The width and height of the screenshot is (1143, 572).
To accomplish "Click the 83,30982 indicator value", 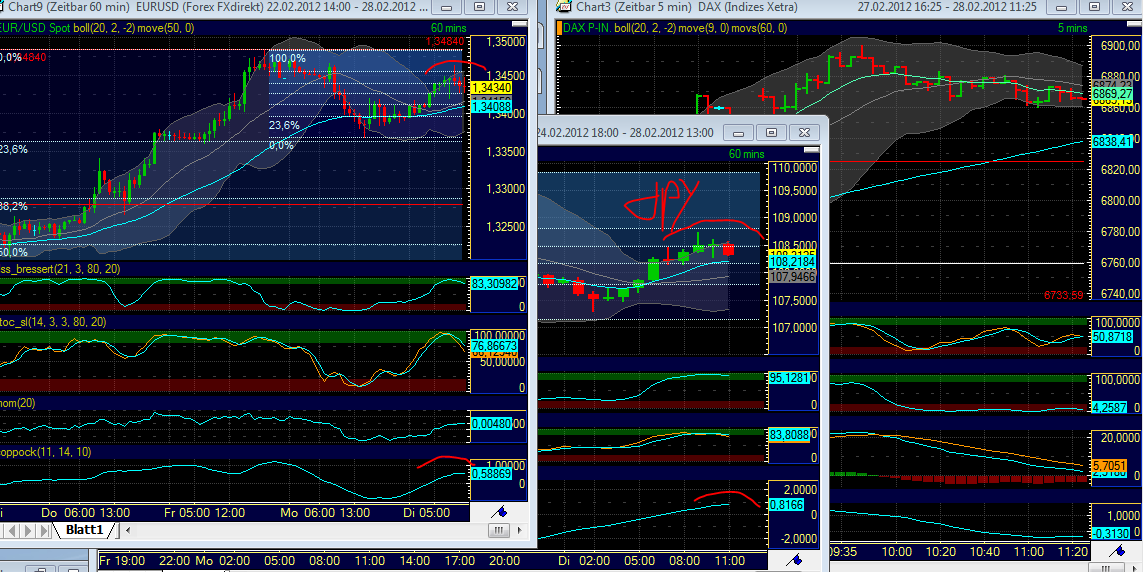I will (494, 283).
